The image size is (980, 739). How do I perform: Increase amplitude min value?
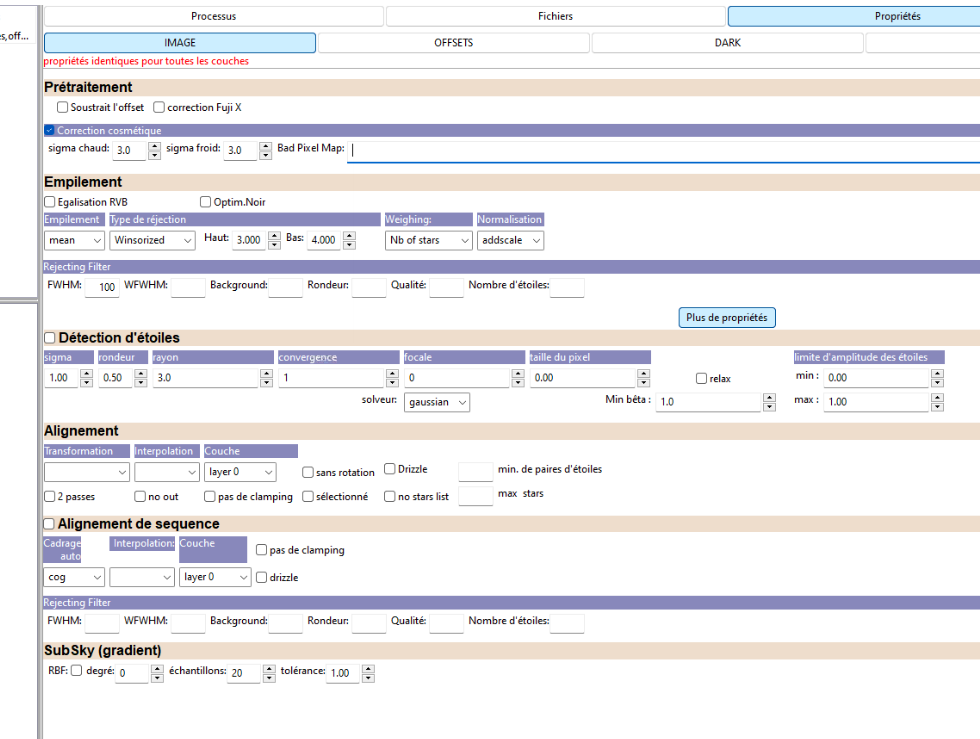pyautogui.click(x=937, y=373)
